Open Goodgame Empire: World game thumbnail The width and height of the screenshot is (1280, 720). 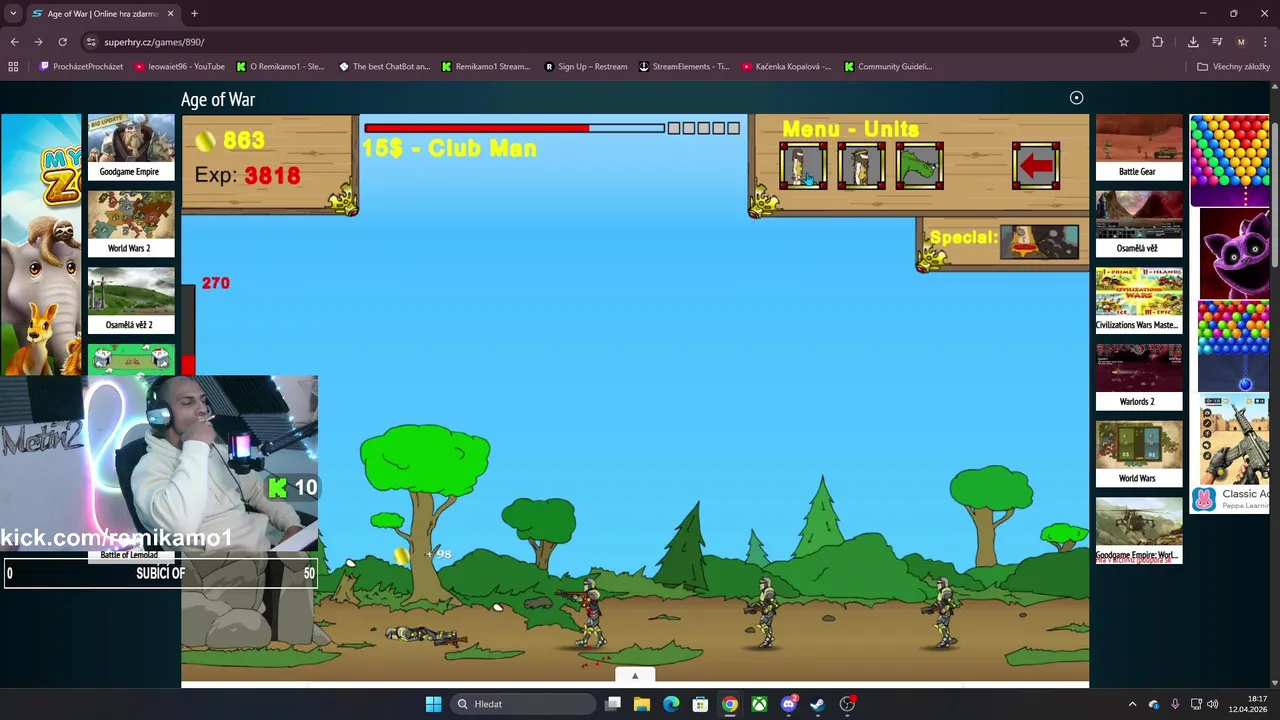click(1138, 530)
